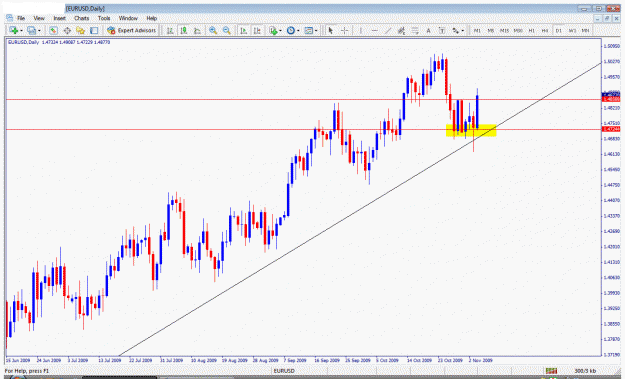Click the 7 Sep 2009 date on the time axis
The width and height of the screenshot is (625, 379).
295,360
